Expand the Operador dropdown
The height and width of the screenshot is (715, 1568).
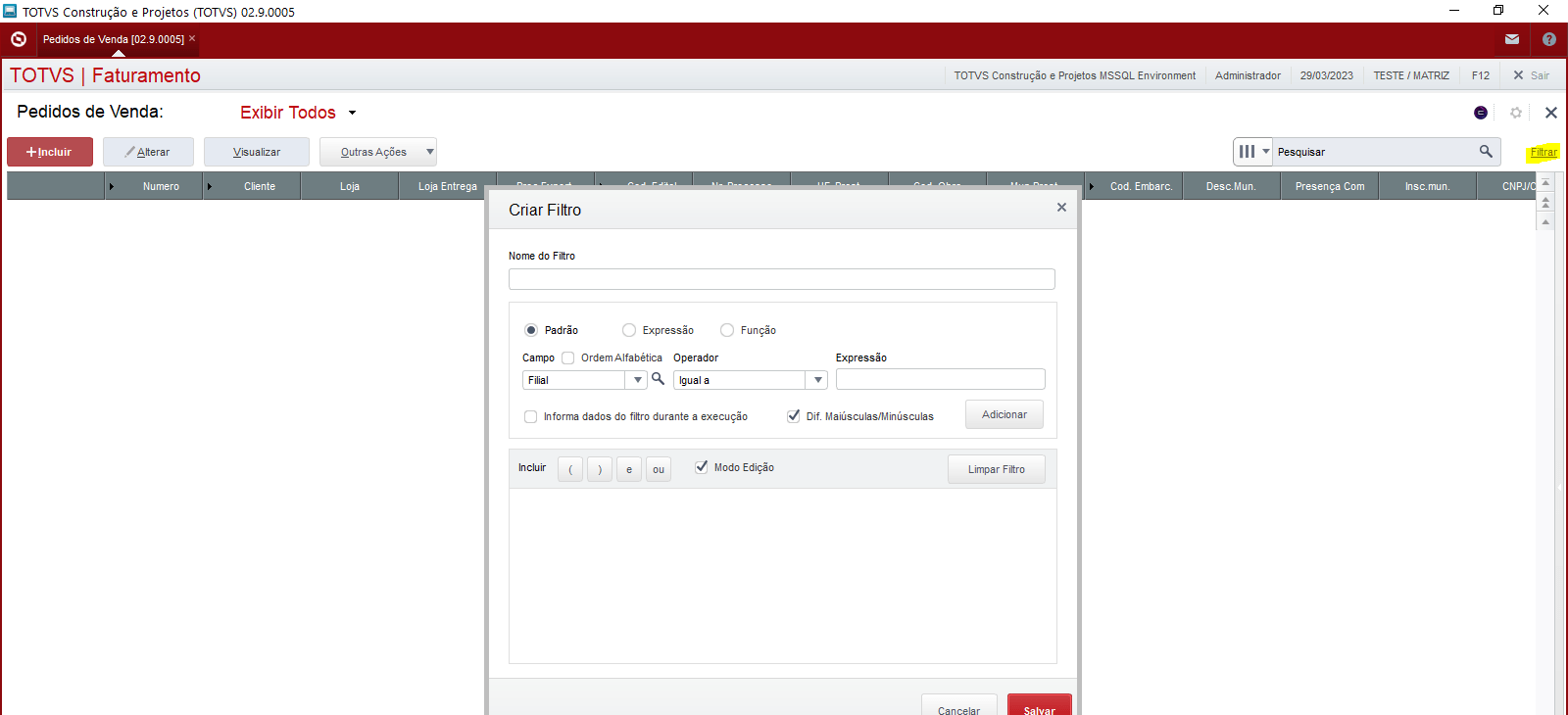[817, 380]
